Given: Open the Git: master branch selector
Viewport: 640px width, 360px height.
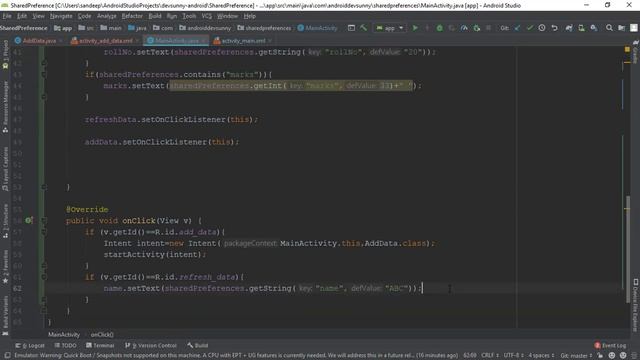Looking at the screenshot, I should tap(576, 356).
